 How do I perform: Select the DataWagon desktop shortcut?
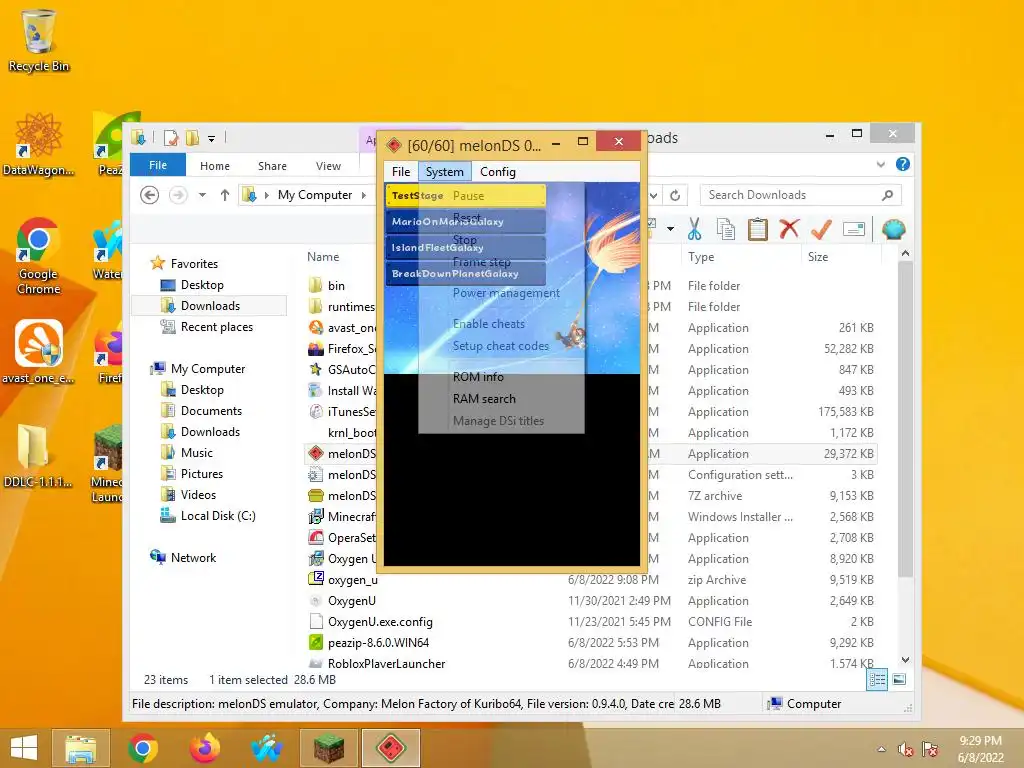[39, 144]
